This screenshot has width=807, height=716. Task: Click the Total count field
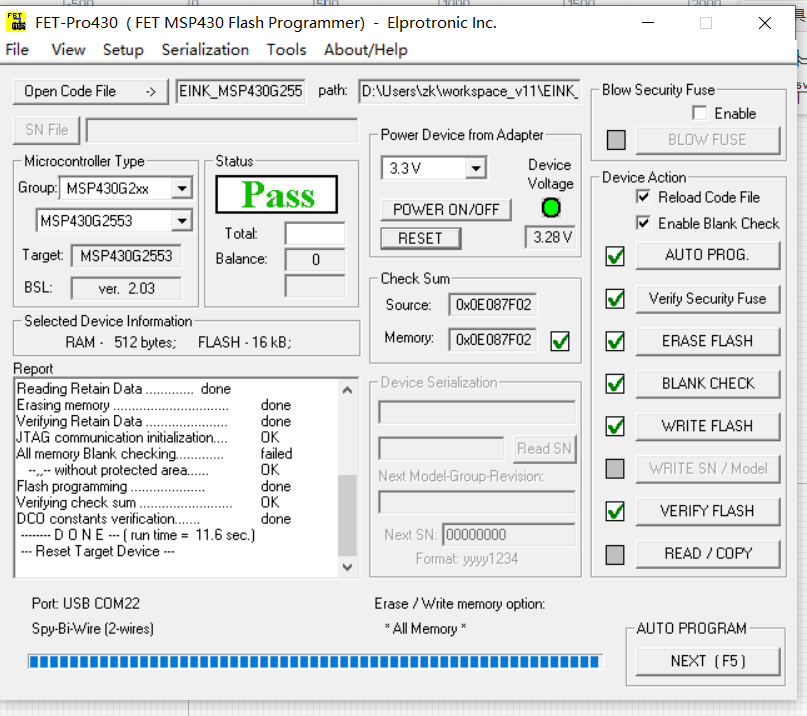coord(315,234)
